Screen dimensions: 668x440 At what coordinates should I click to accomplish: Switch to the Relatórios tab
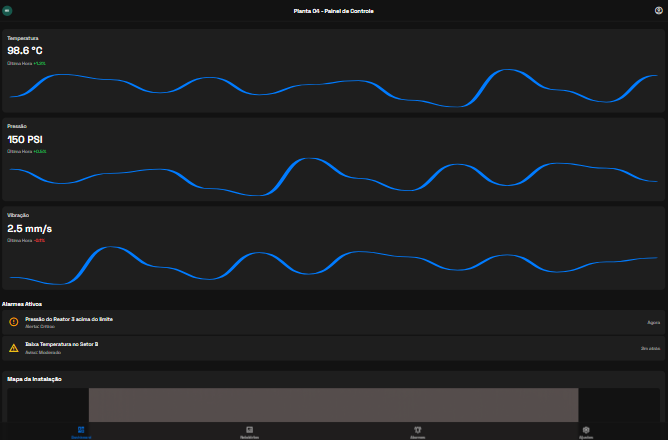[x=250, y=437]
